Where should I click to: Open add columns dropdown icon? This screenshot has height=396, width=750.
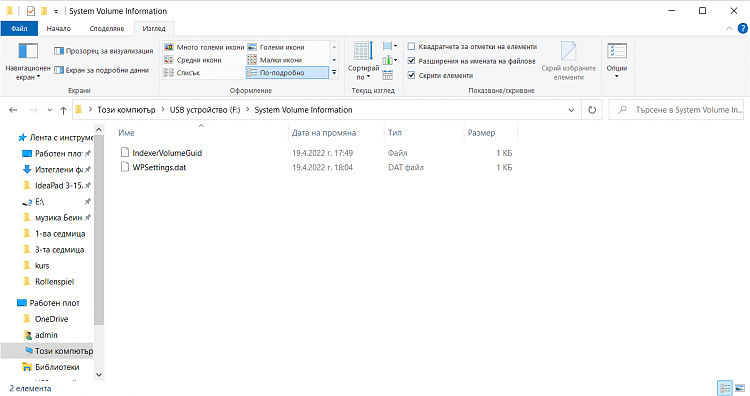tap(390, 60)
